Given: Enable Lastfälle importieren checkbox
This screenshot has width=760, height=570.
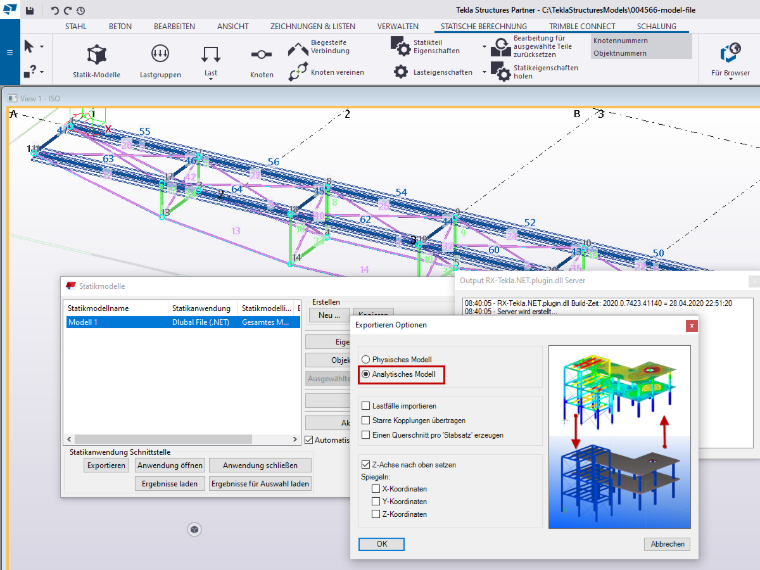Looking at the screenshot, I should 365,406.
